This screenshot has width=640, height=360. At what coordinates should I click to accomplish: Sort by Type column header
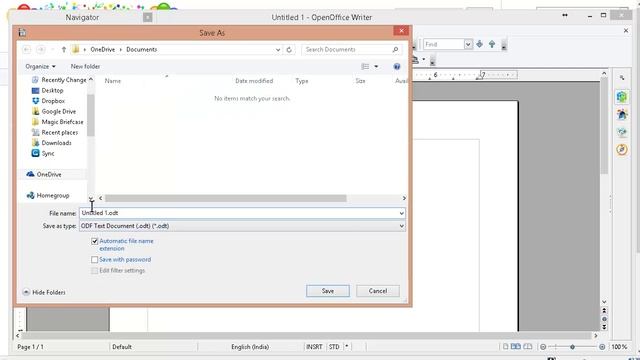(302, 81)
